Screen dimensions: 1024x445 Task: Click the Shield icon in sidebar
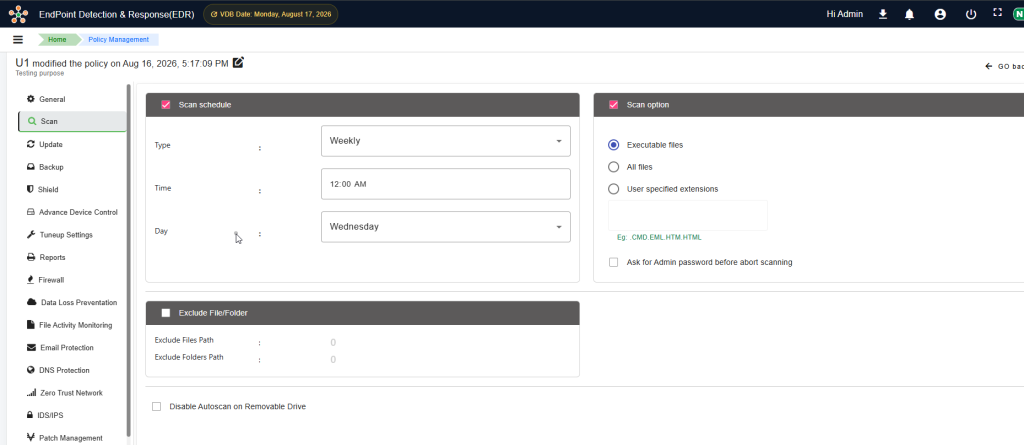pos(30,189)
